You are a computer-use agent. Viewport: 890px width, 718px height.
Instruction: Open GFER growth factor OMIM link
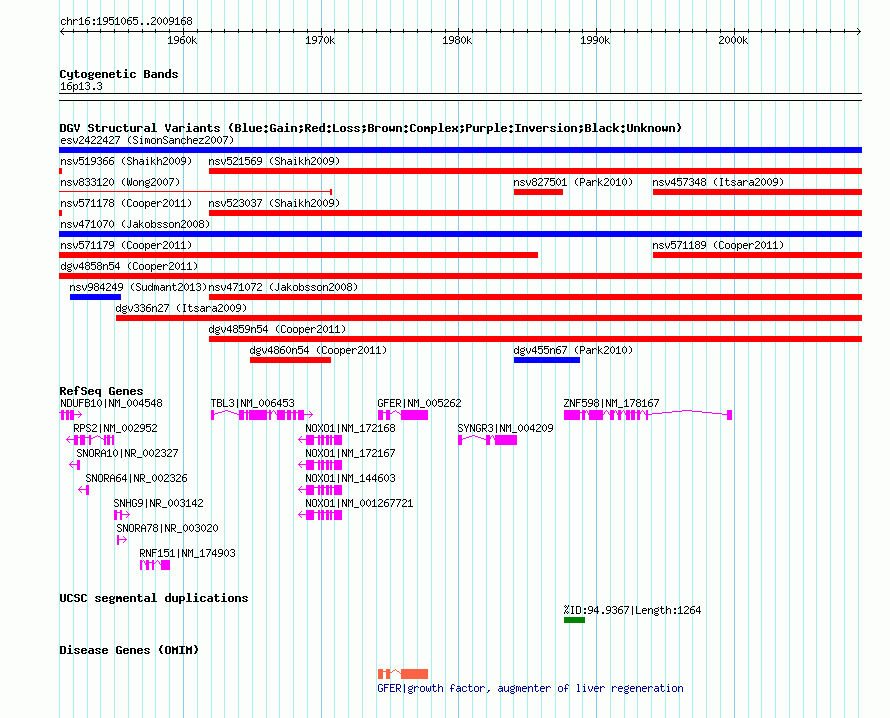[530, 688]
